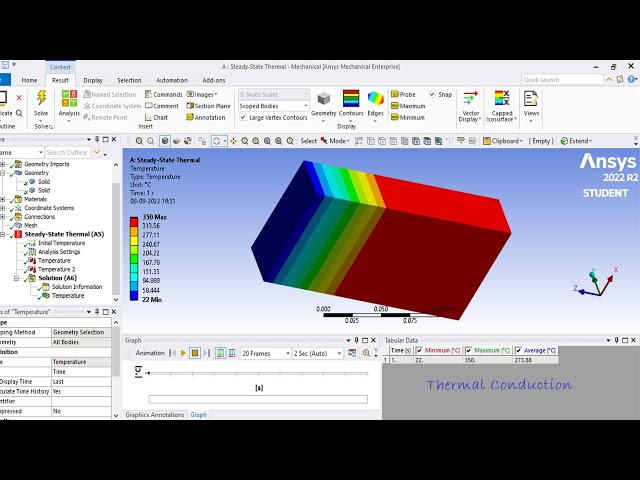
Task: Open the Extend dropdown
Action: (x=576, y=141)
